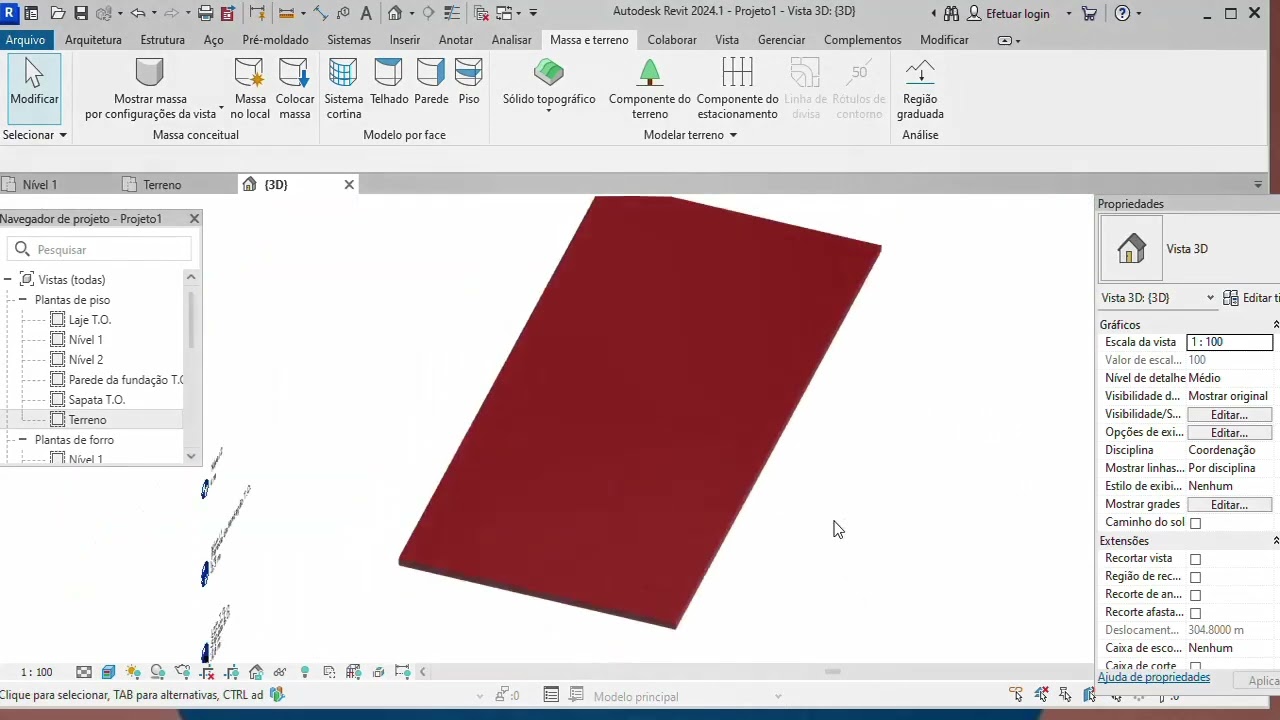The width and height of the screenshot is (1280, 720).
Task: Open the Help question mark icon
Action: point(1122,13)
